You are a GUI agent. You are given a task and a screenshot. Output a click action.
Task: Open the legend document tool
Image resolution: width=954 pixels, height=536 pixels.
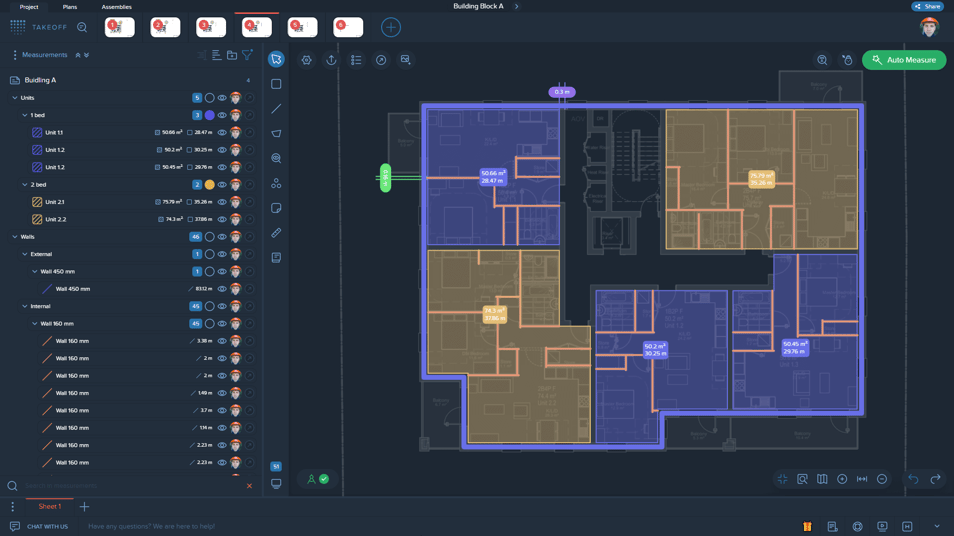(x=276, y=257)
